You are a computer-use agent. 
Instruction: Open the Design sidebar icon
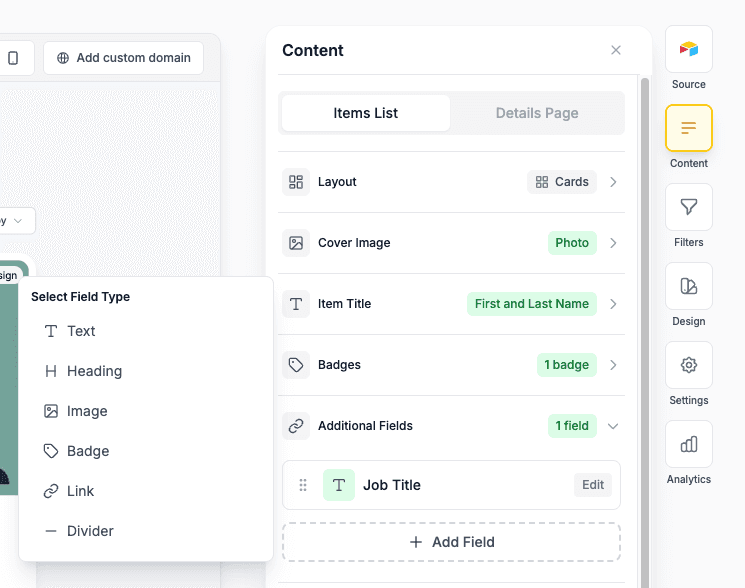[688, 286]
